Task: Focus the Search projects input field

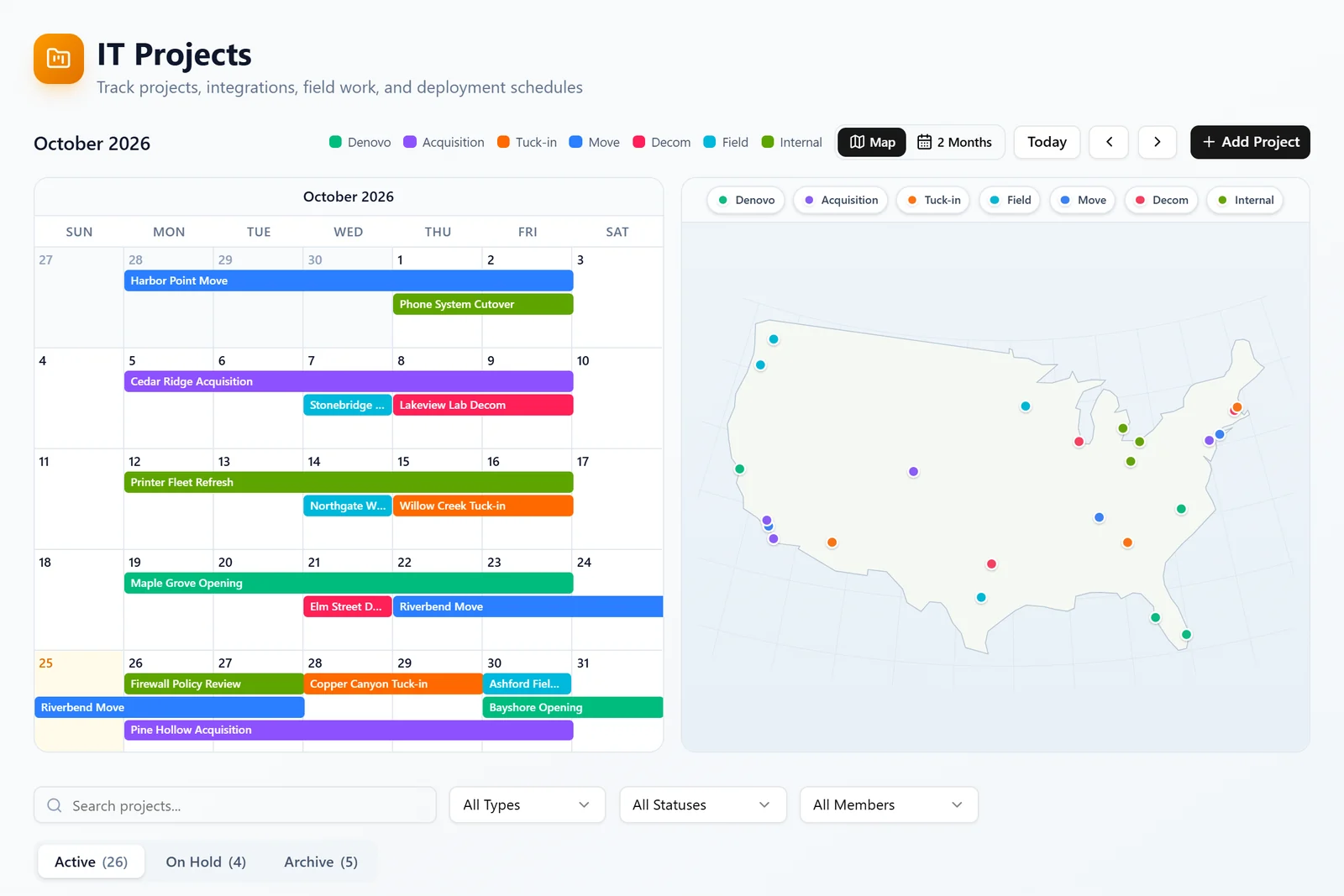Action: (235, 805)
